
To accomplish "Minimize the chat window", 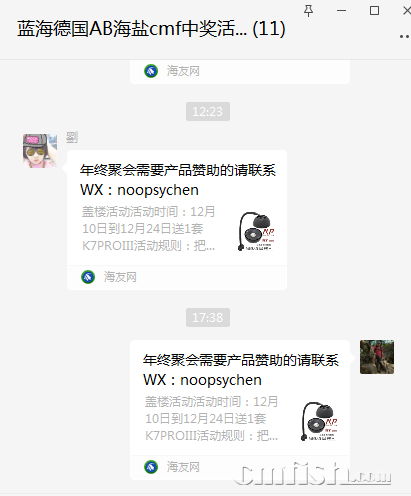I will pyautogui.click(x=341, y=11).
